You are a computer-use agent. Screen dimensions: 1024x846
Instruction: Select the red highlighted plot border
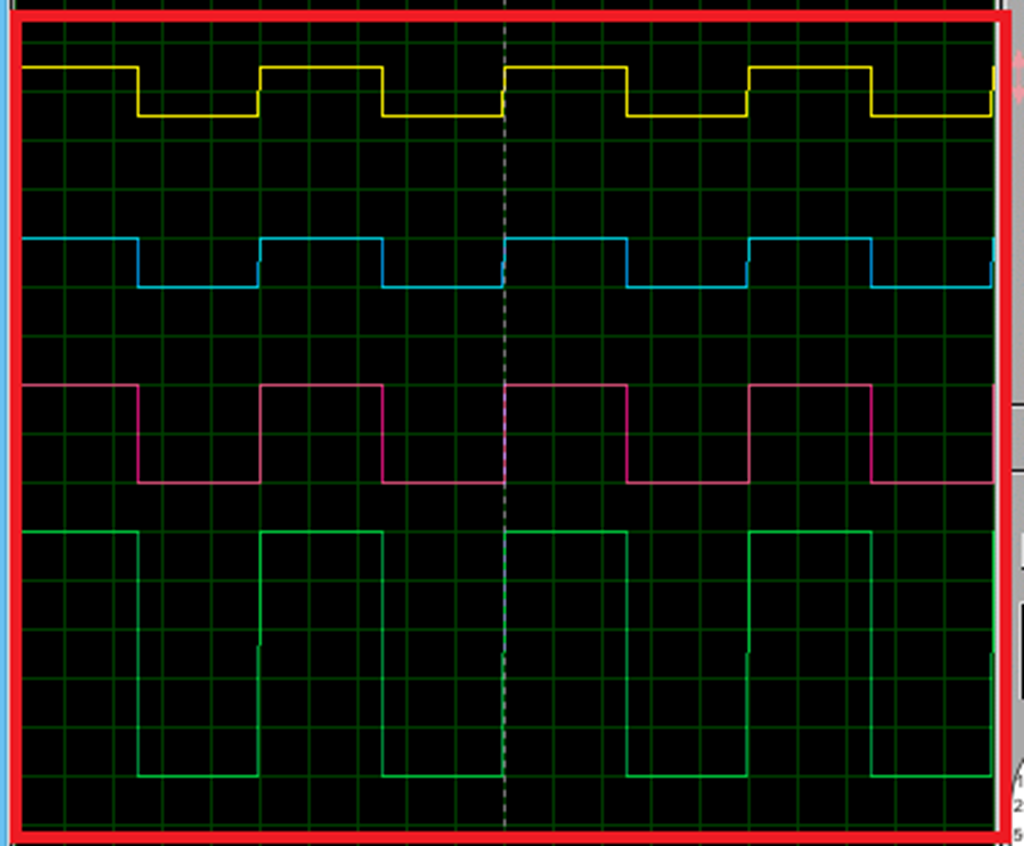(500, 18)
